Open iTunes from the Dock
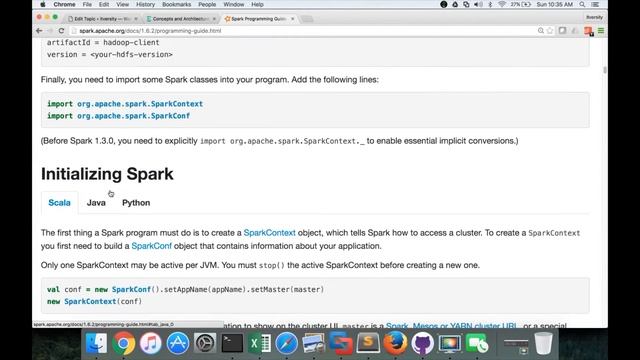 coord(151,343)
